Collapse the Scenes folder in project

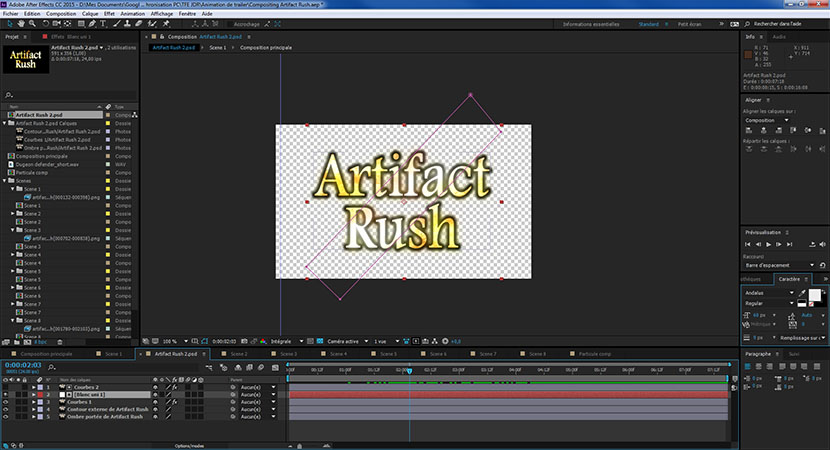5,181
